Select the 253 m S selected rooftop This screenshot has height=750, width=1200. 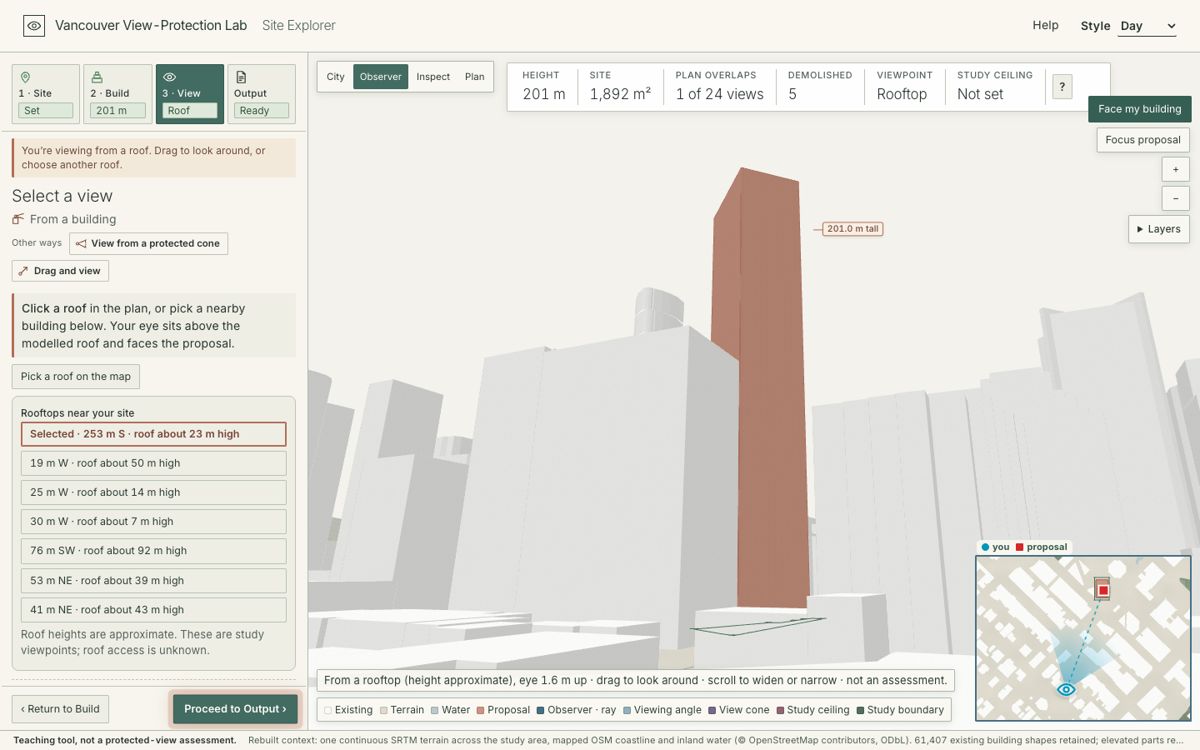(x=154, y=434)
